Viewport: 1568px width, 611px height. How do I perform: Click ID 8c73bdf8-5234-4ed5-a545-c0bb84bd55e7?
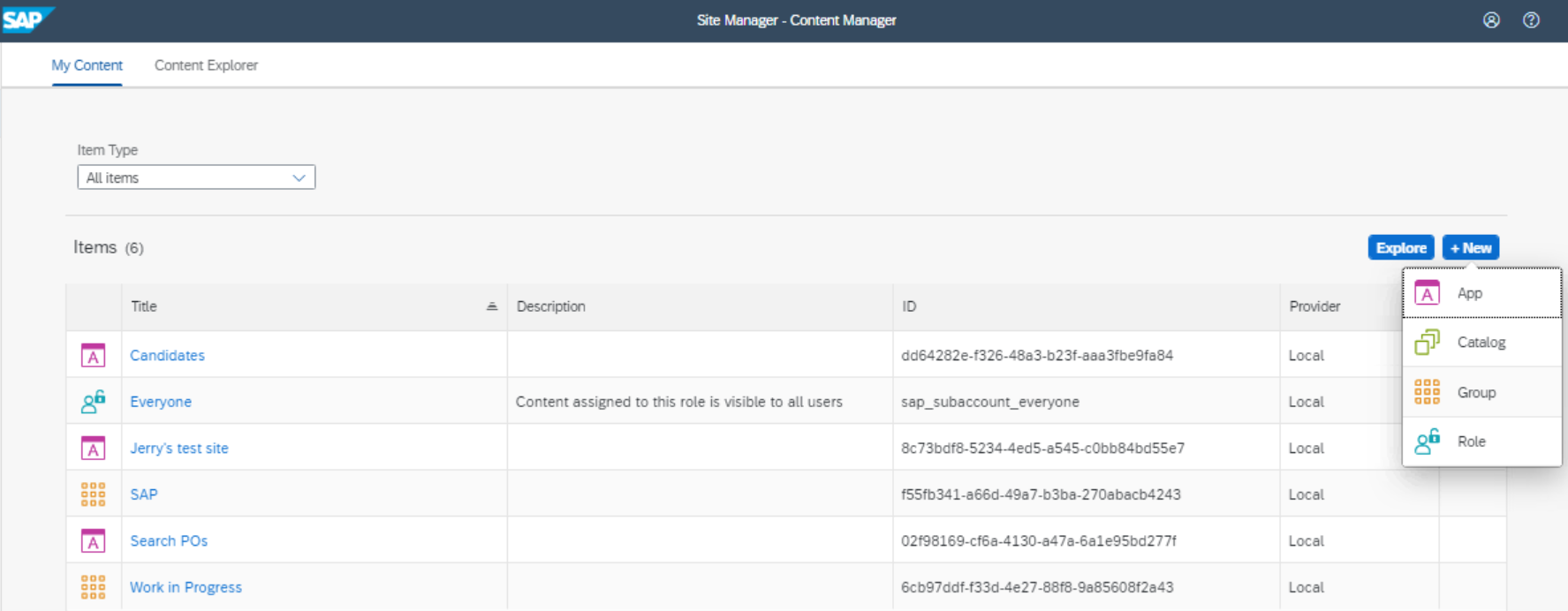coord(1042,448)
